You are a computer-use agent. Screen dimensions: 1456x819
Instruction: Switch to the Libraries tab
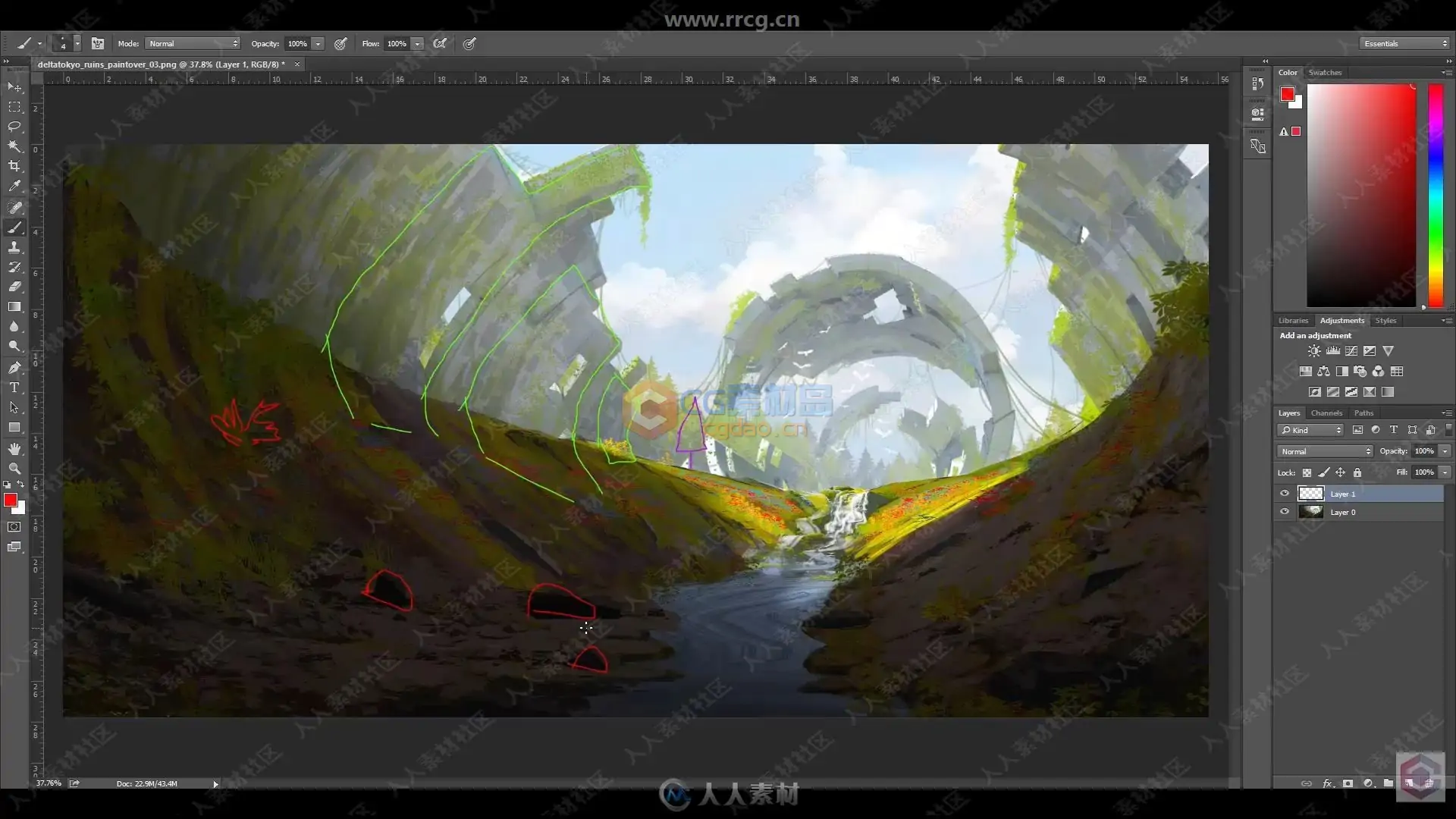(1293, 321)
